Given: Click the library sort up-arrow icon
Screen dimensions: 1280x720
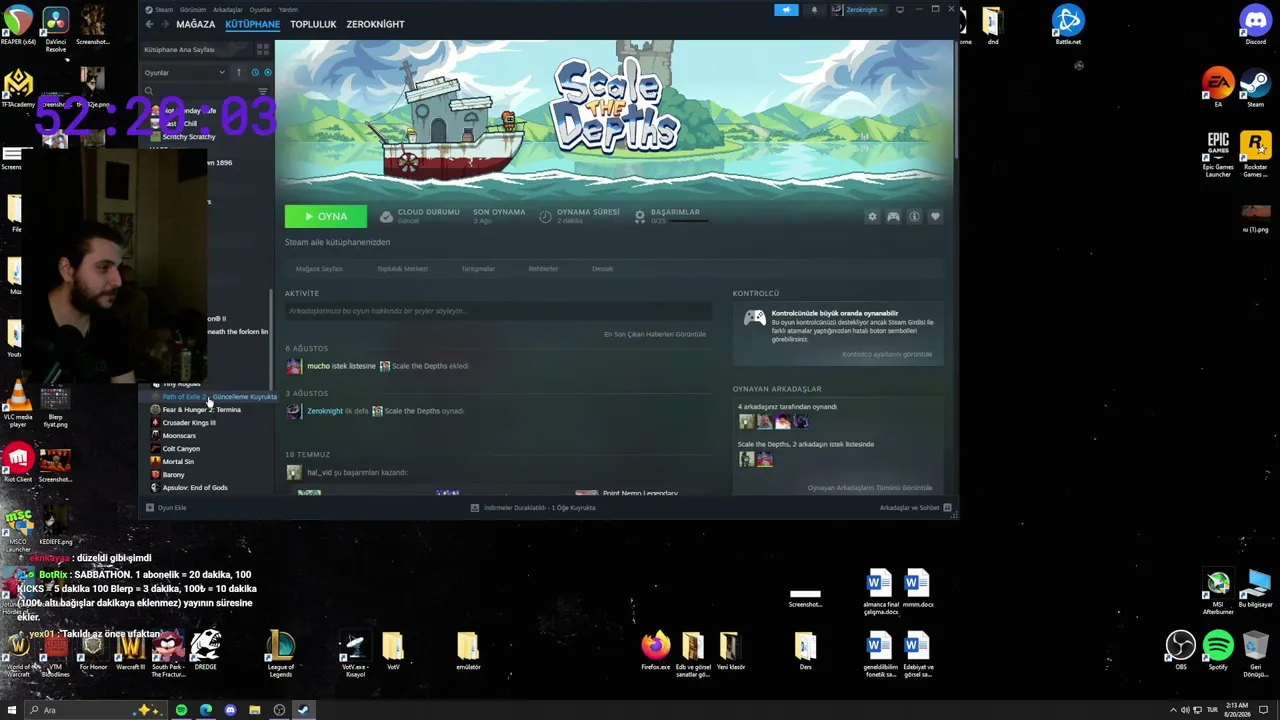Looking at the screenshot, I should (x=238, y=73).
